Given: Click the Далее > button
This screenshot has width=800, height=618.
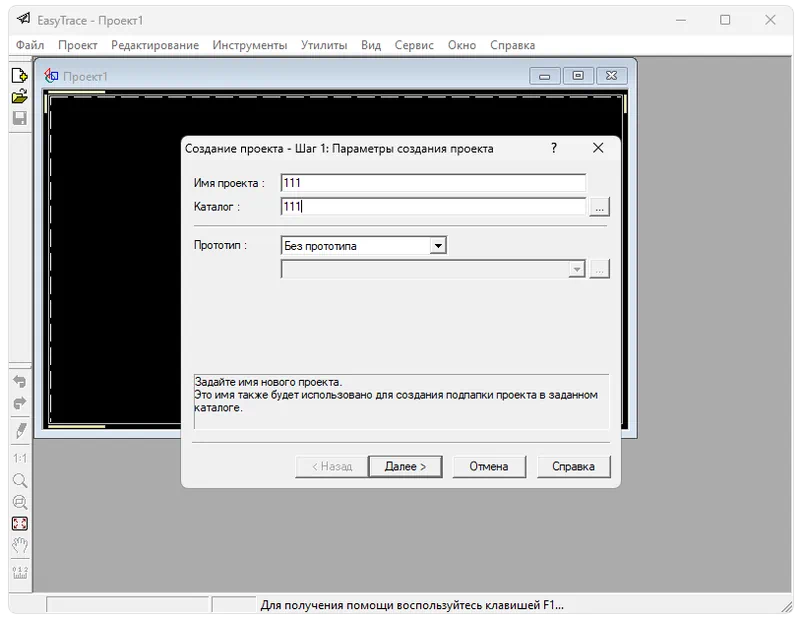Looking at the screenshot, I should click(405, 466).
